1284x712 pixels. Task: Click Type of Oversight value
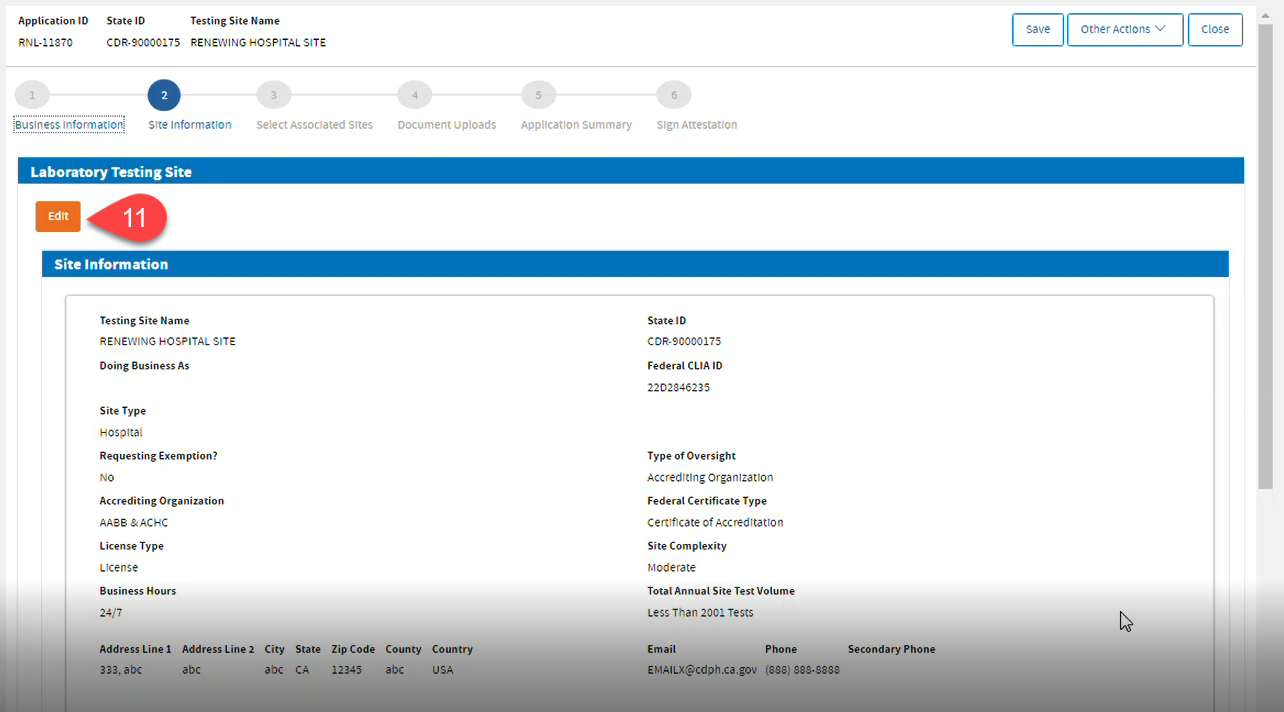click(x=710, y=477)
